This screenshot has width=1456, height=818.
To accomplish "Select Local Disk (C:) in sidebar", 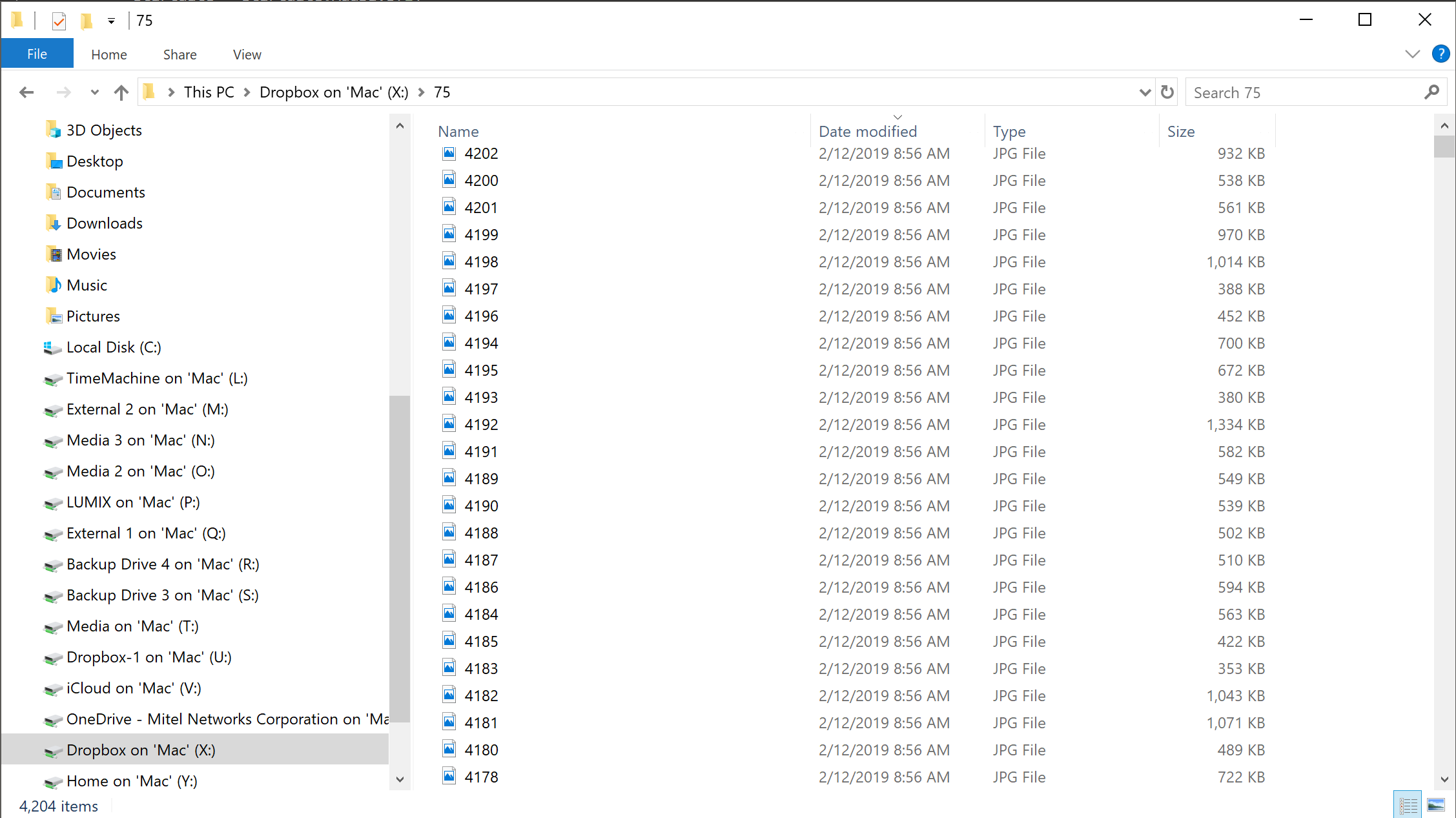I will point(114,347).
